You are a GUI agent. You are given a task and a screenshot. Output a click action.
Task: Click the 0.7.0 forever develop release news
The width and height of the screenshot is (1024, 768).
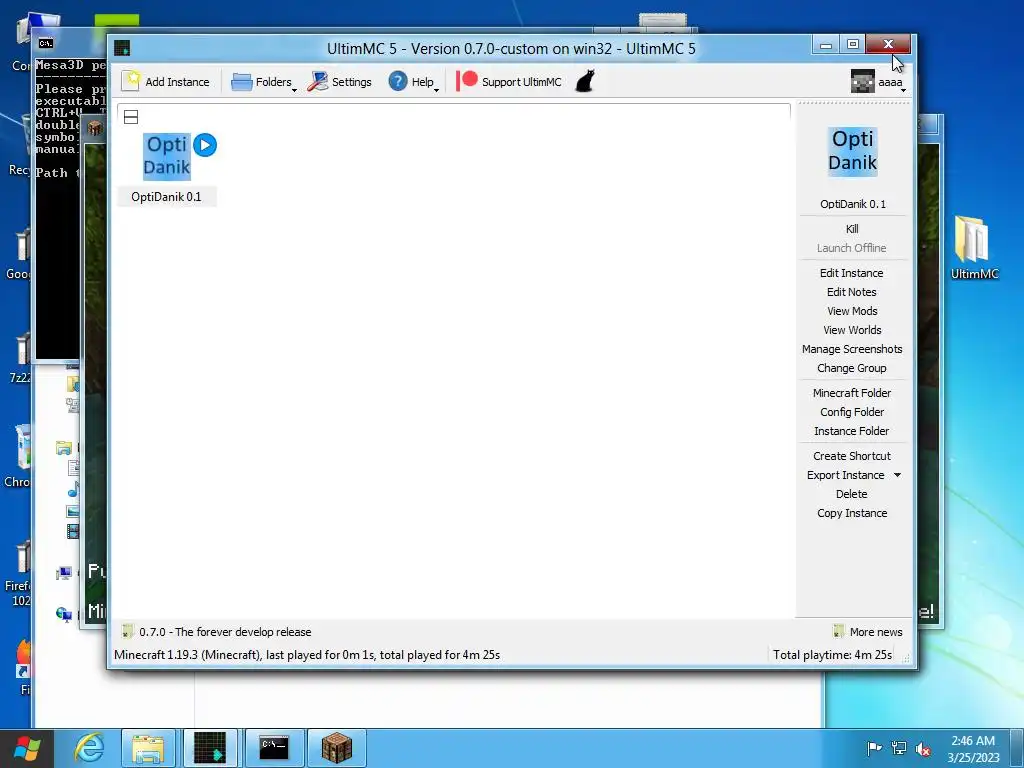click(x=217, y=632)
